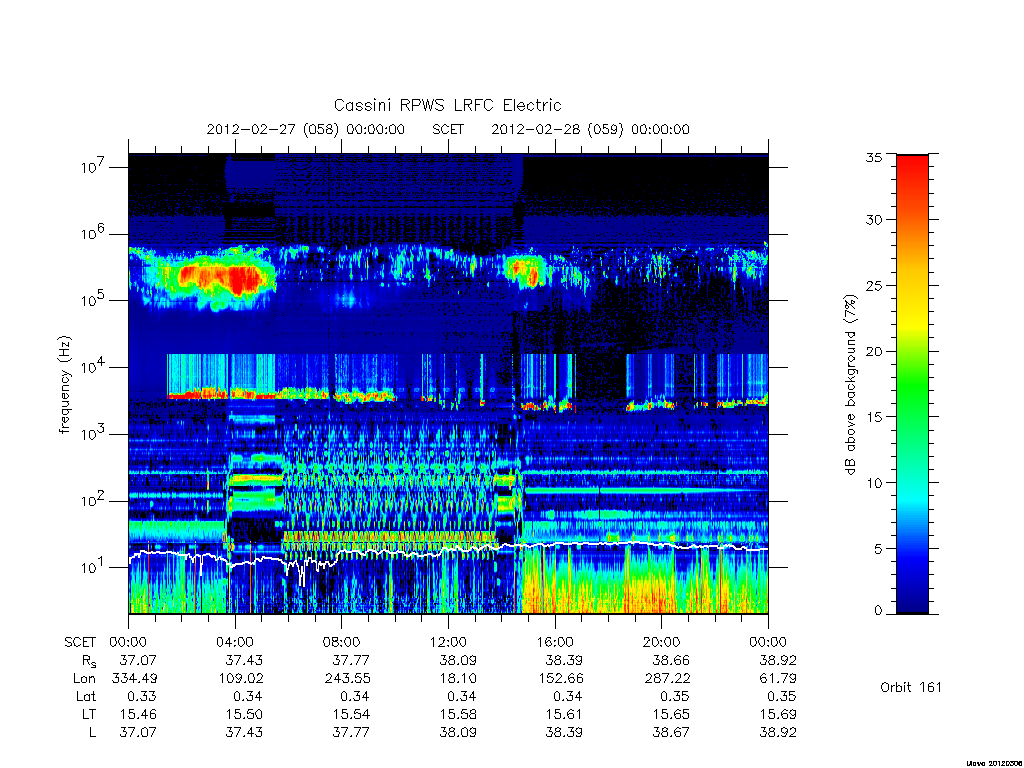Click the 10^2 frequency tick label

(x=94, y=501)
